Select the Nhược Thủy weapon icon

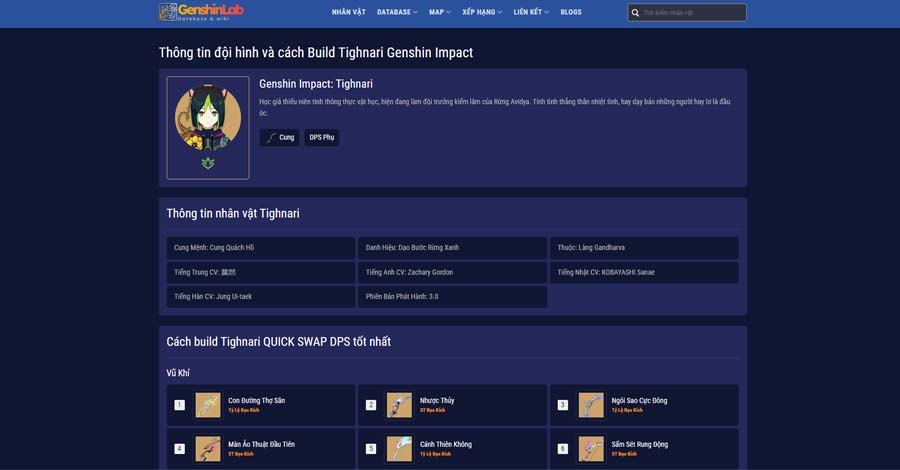click(x=399, y=405)
